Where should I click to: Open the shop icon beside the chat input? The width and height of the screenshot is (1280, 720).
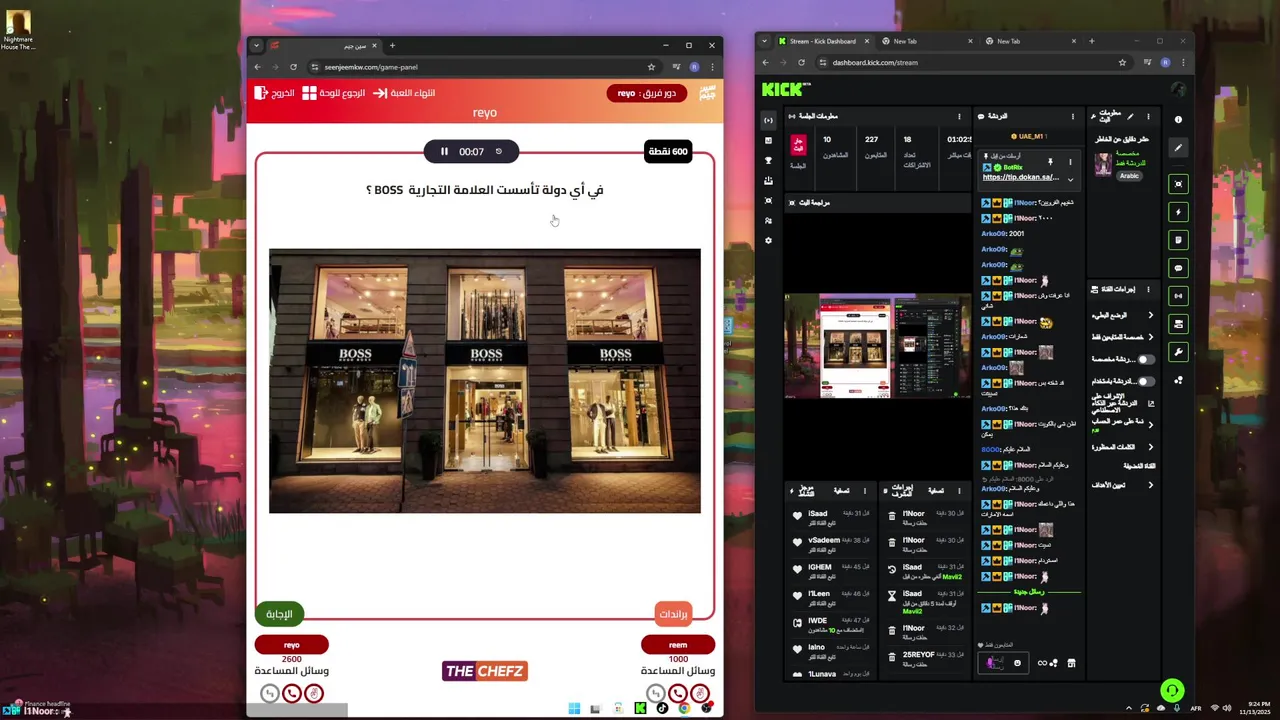(x=1071, y=663)
